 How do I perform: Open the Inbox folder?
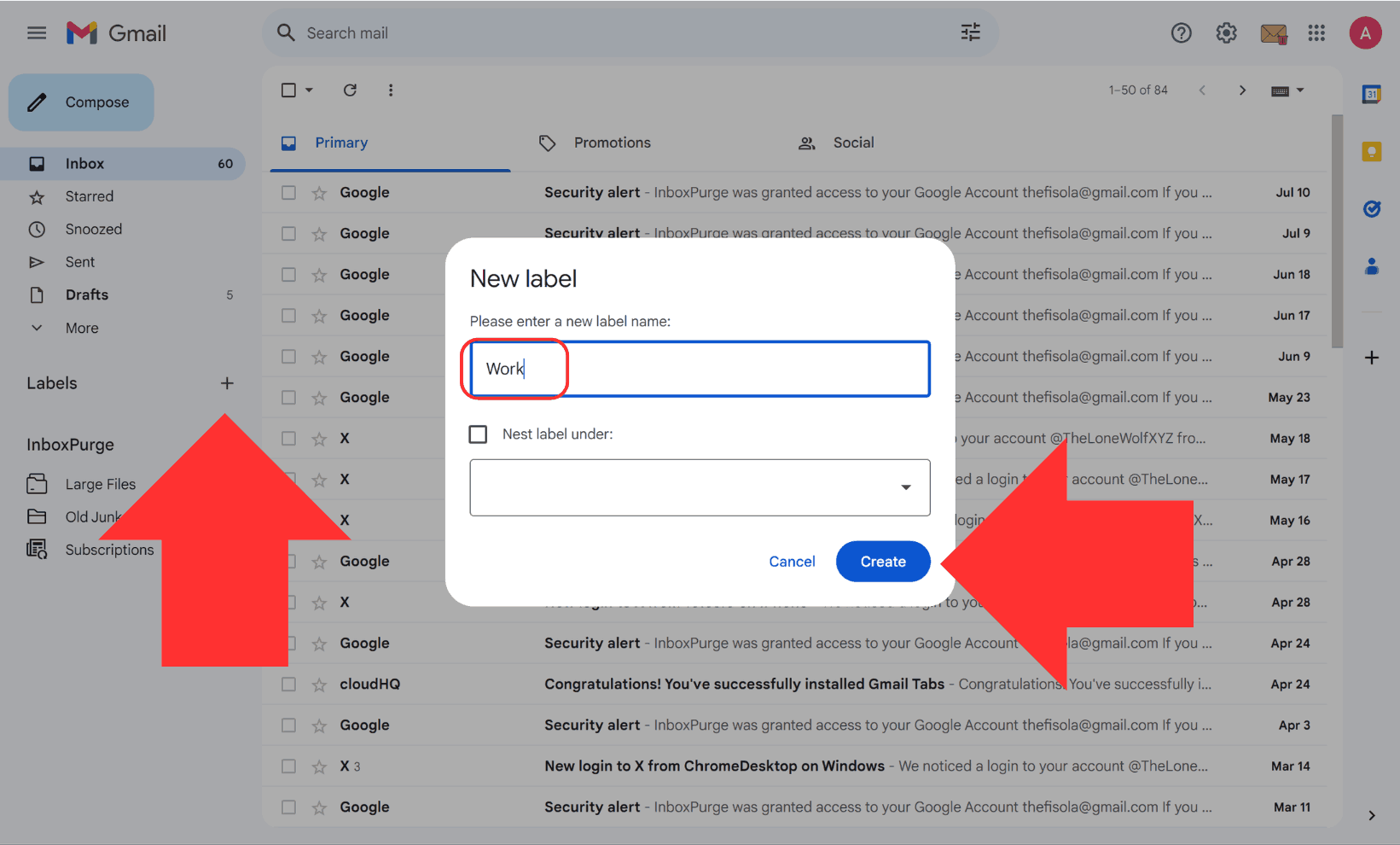(x=123, y=164)
